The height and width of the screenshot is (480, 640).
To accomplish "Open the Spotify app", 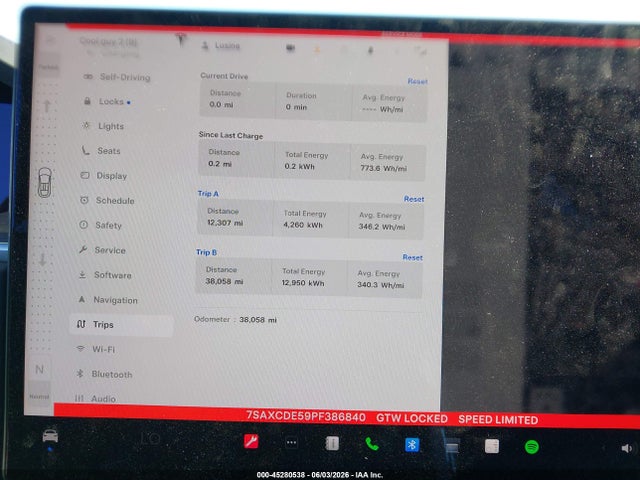I will coord(531,447).
